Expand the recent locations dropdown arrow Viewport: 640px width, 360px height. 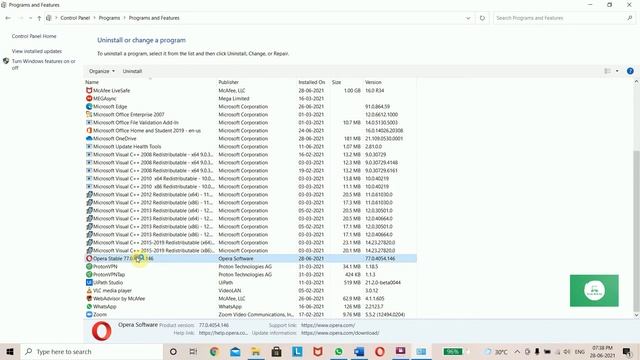[30, 18]
